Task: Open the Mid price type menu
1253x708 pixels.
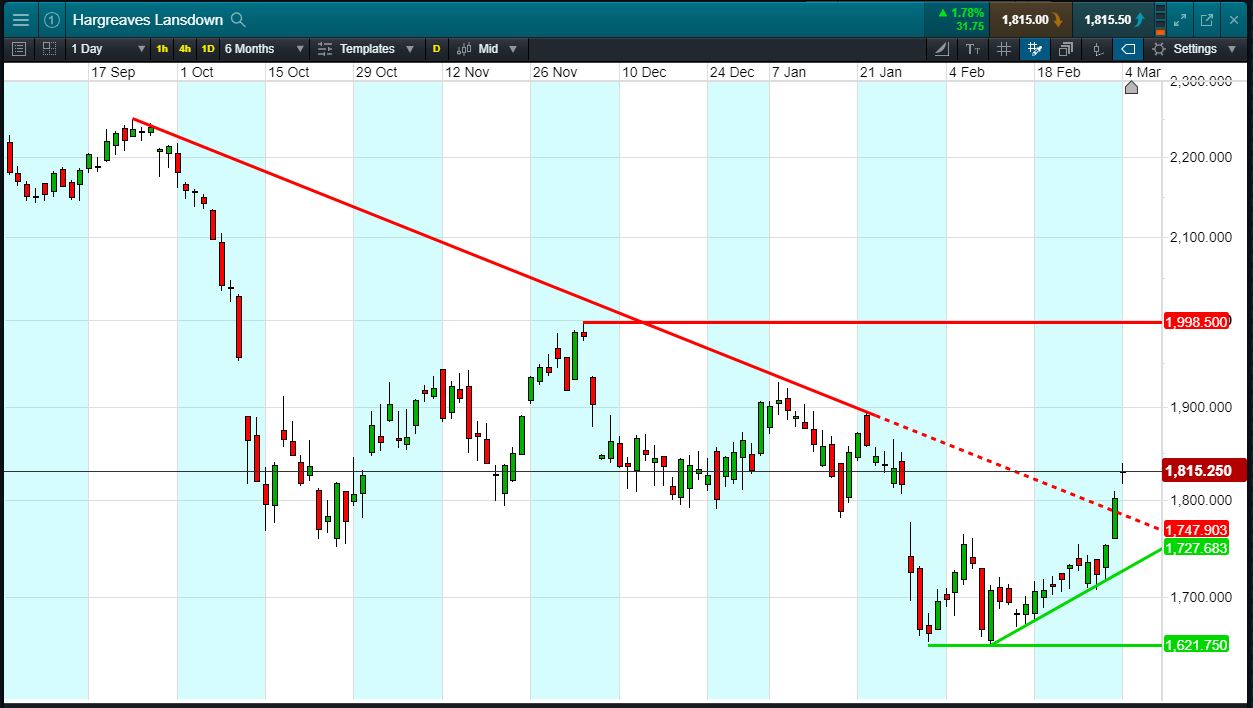Action: (x=488, y=48)
